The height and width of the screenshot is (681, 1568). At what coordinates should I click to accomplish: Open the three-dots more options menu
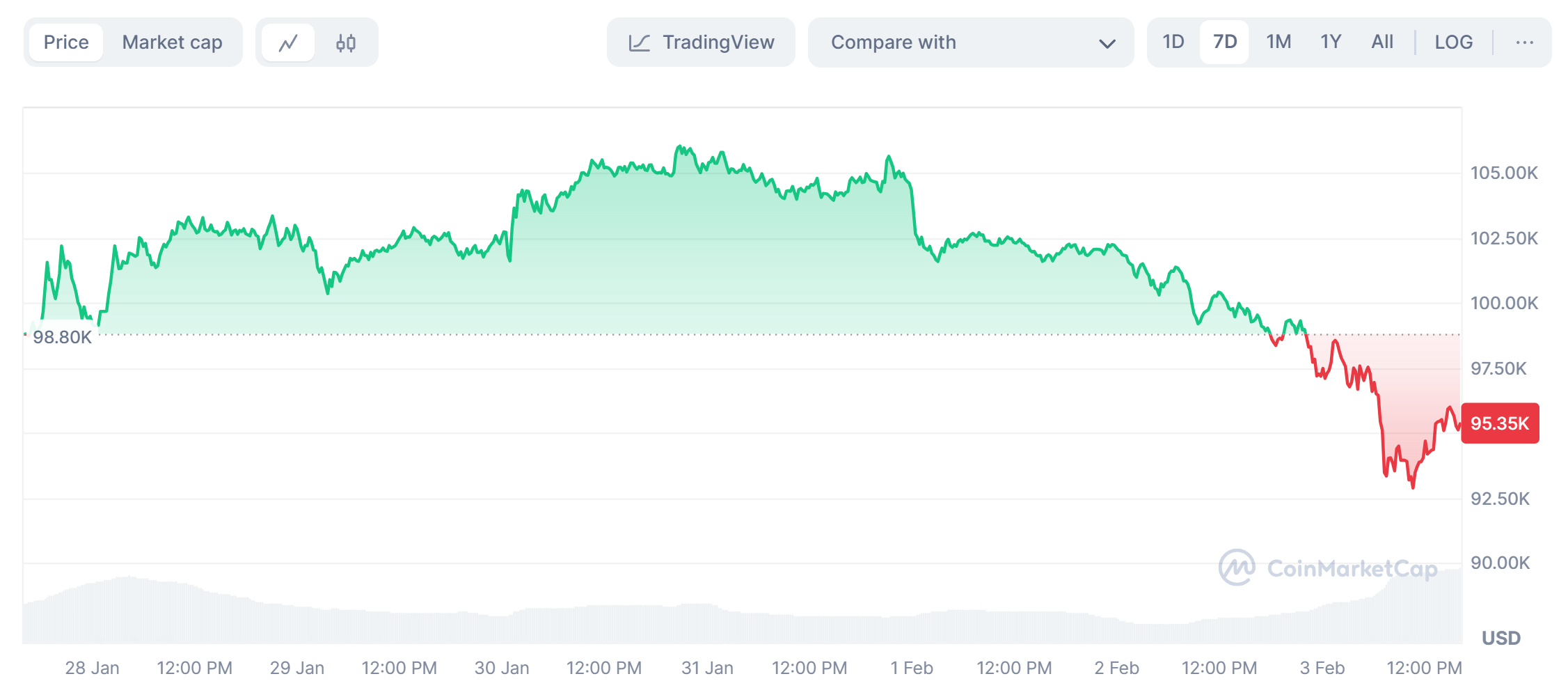[1524, 42]
